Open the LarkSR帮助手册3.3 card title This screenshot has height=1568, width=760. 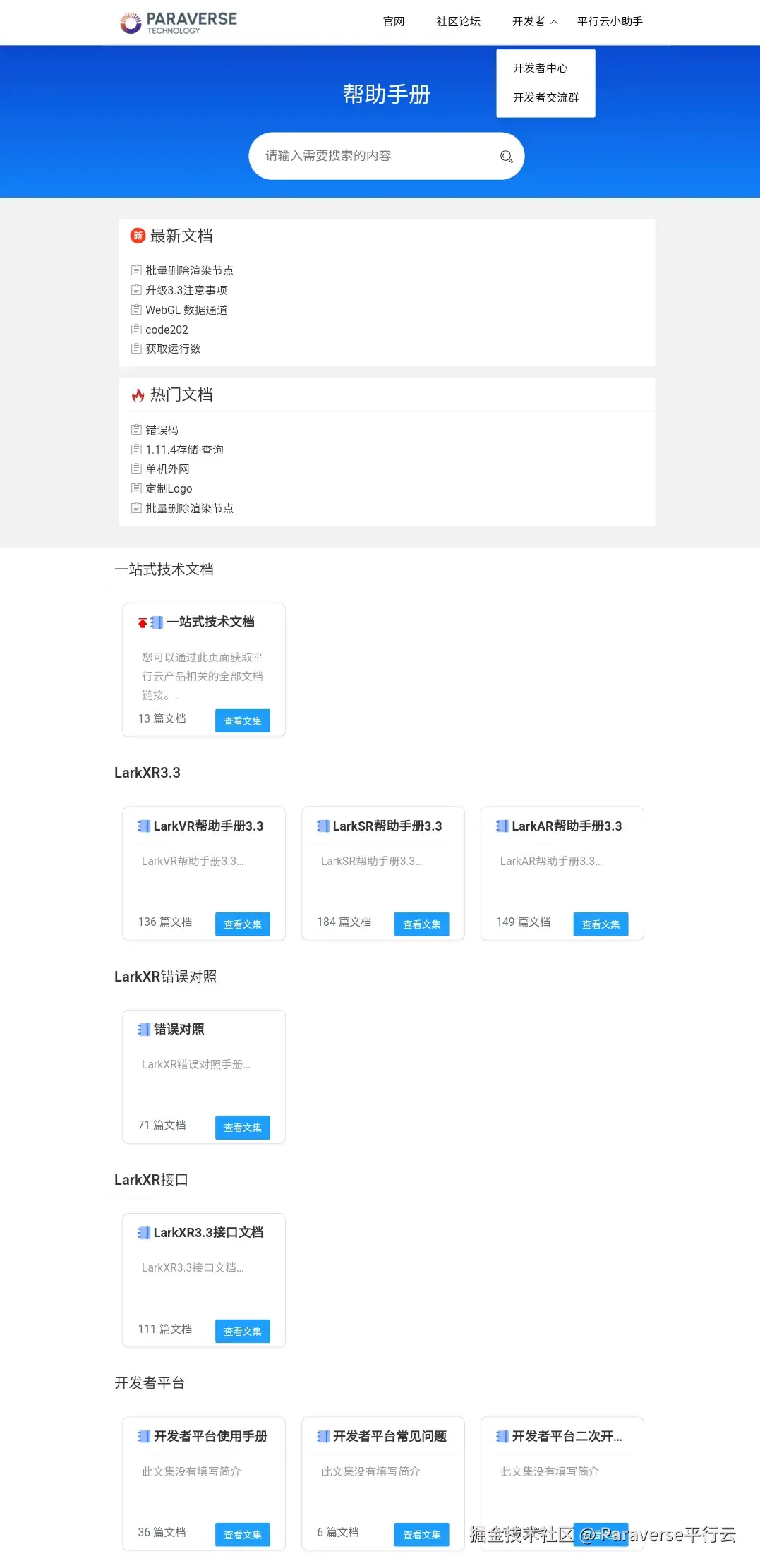tap(387, 826)
